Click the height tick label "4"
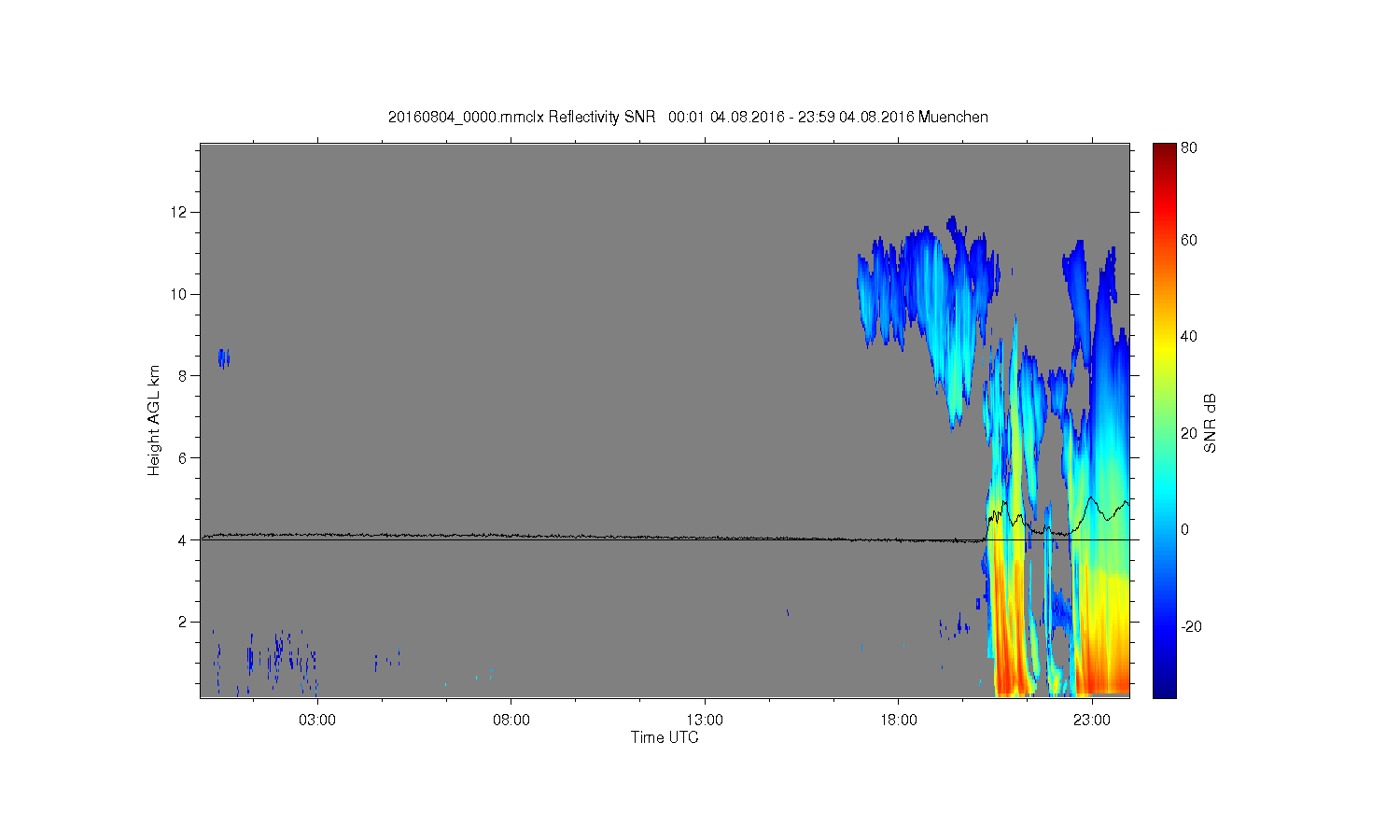Image resolution: width=1400 pixels, height=840 pixels. [x=184, y=539]
